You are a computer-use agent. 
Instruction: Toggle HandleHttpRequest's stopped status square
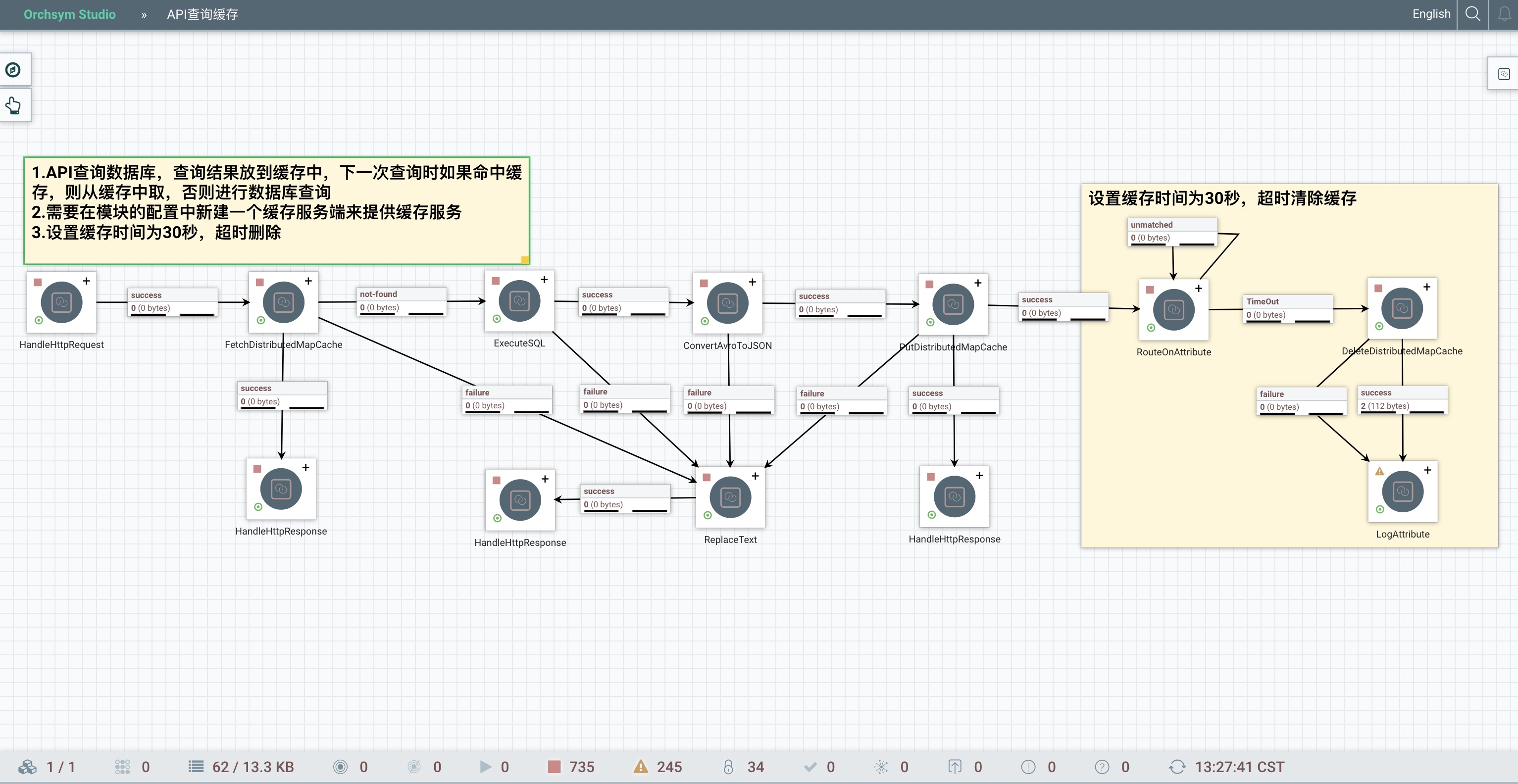(x=38, y=282)
